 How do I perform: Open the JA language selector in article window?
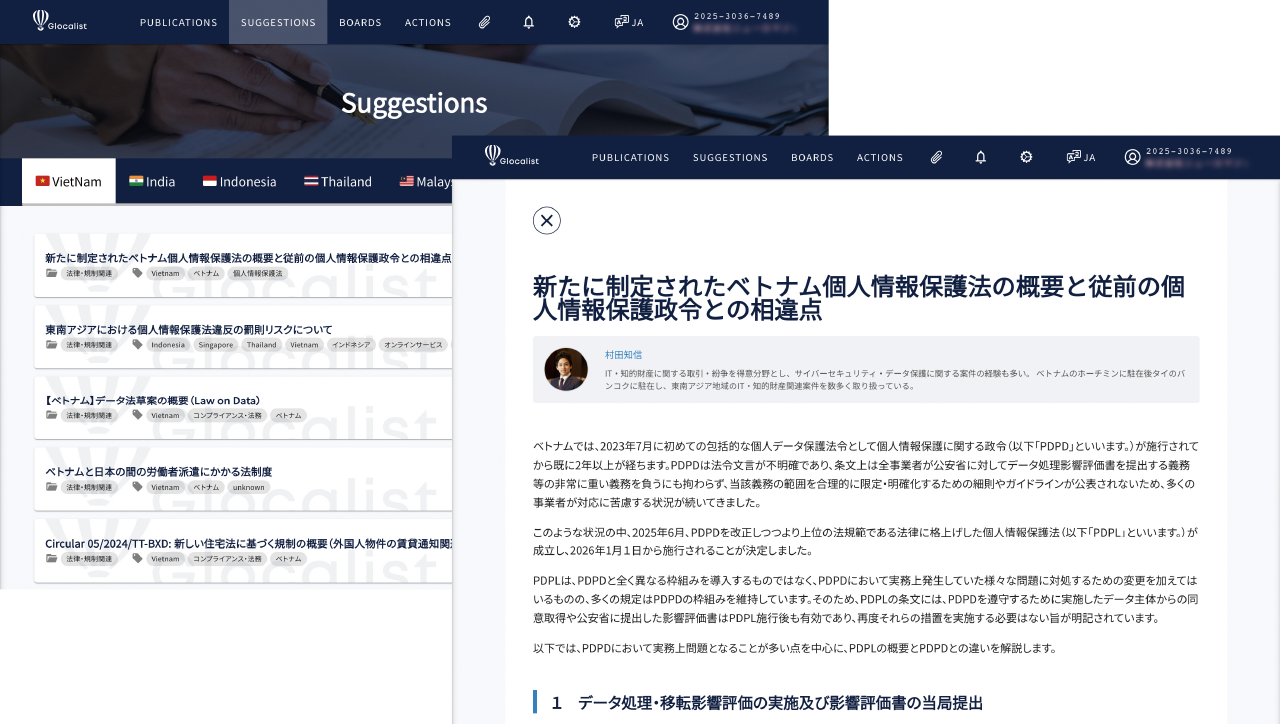pyautogui.click(x=1080, y=157)
